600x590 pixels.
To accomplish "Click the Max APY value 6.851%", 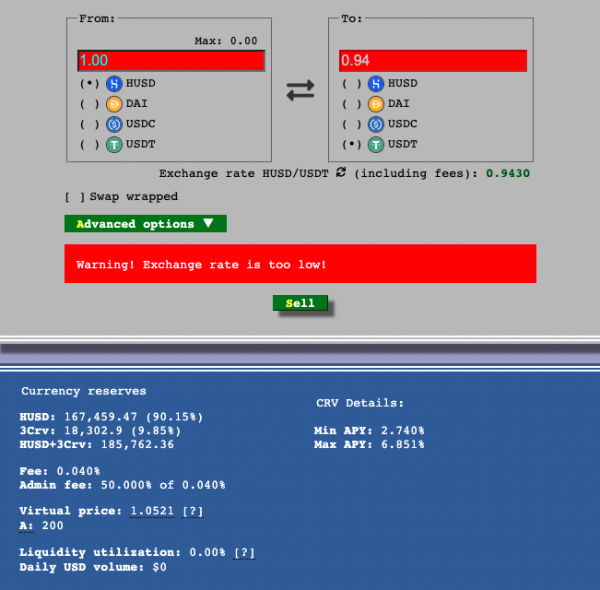I will tap(403, 444).
